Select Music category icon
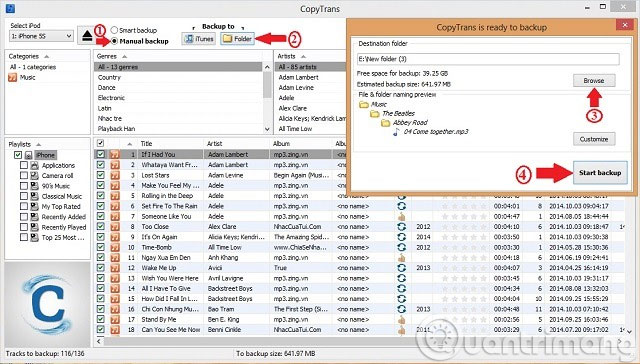The height and width of the screenshot is (364, 640). 13,78
